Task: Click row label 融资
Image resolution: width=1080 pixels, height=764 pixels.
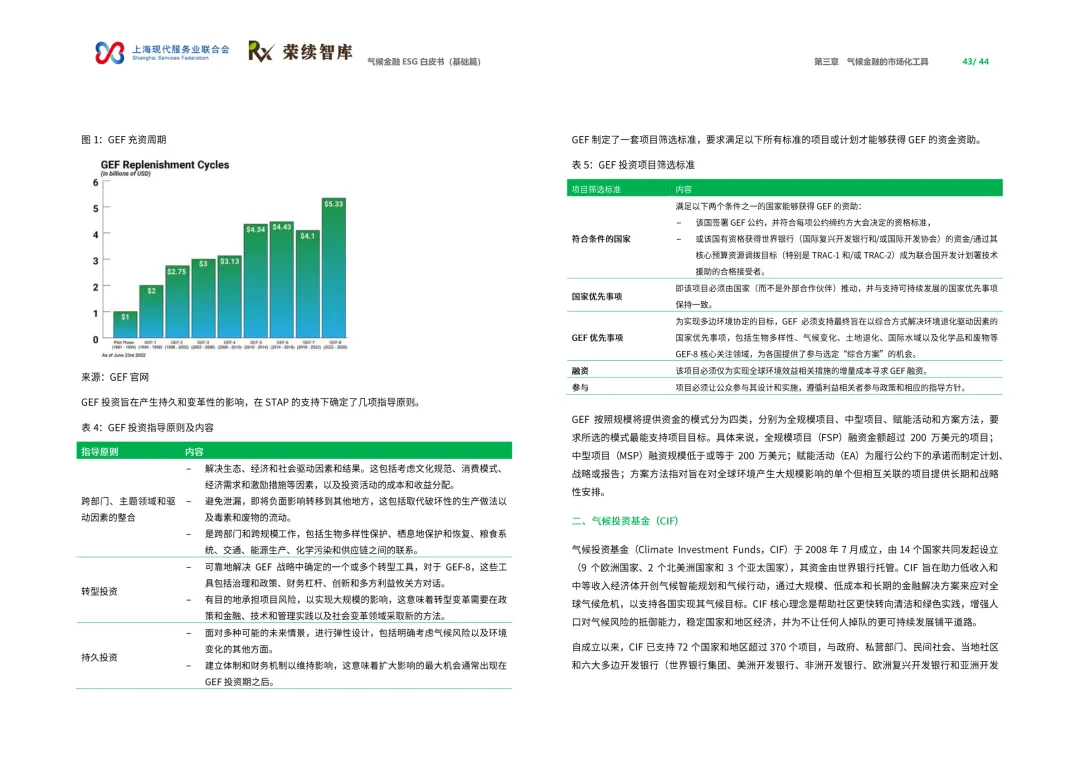Action: click(x=580, y=371)
